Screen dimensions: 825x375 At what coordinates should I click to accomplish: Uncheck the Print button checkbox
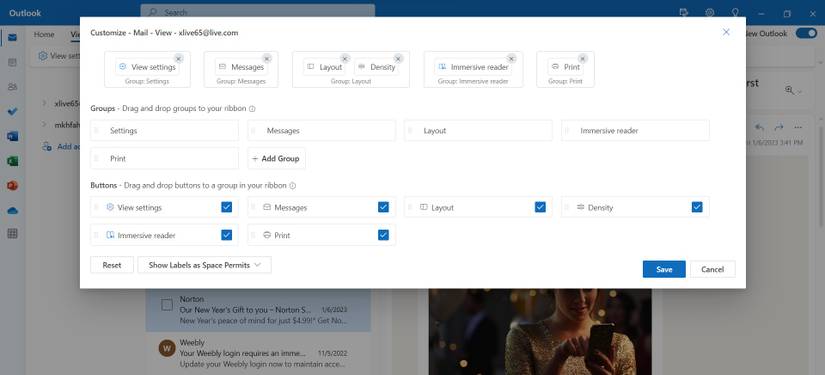pos(384,235)
